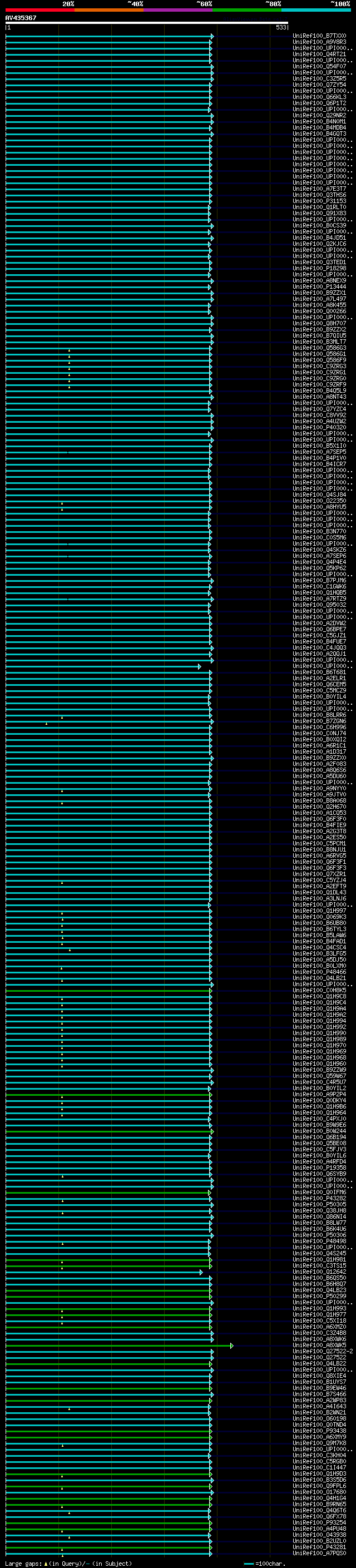Select label UniRef100_Q59W67
Screen dimensions: 356x1568
(319, 1076)
